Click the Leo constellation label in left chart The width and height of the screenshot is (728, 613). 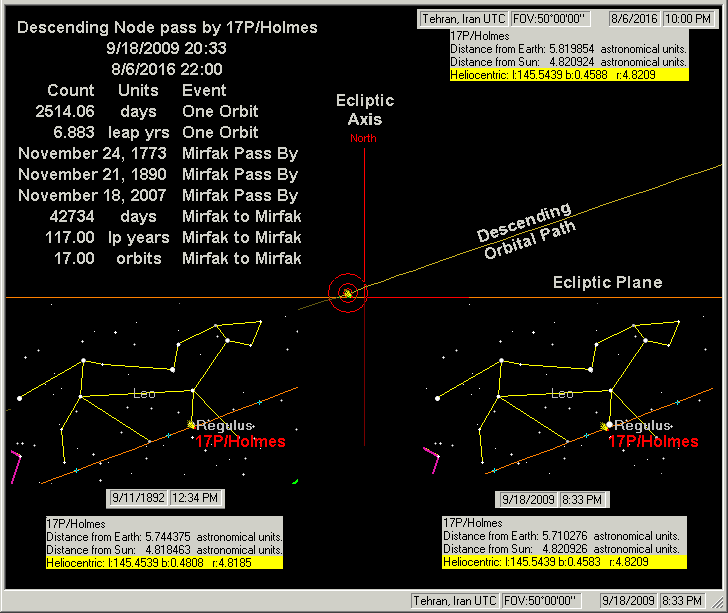(x=144, y=394)
